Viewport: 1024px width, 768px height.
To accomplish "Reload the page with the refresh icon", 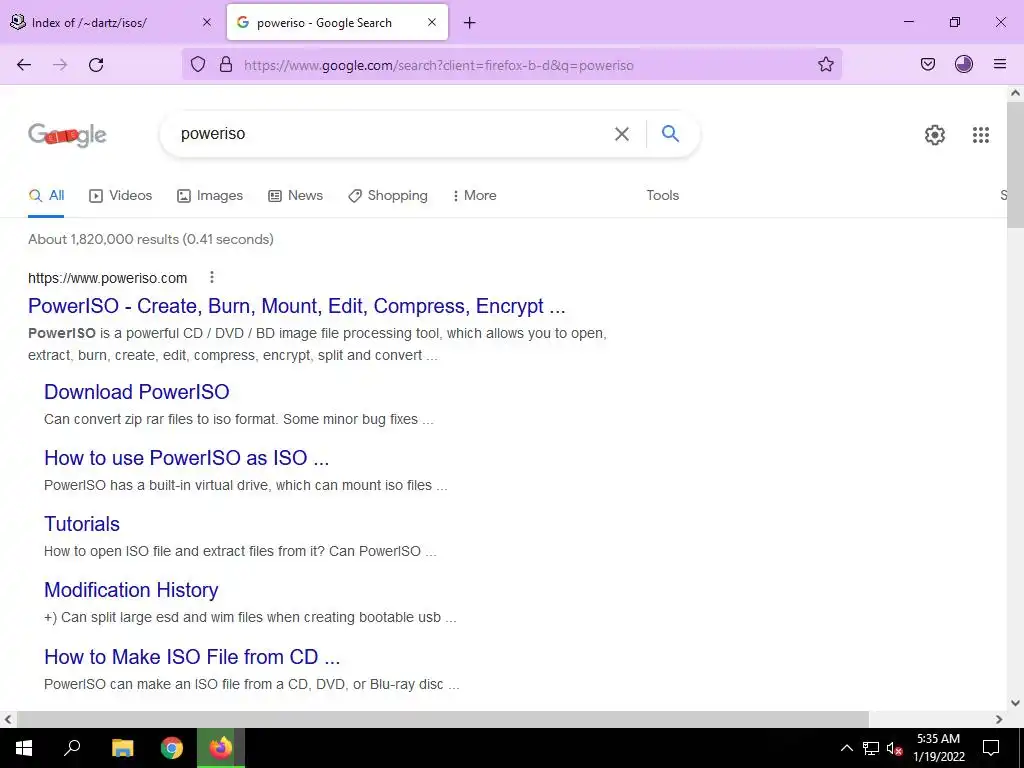I will [x=96, y=65].
